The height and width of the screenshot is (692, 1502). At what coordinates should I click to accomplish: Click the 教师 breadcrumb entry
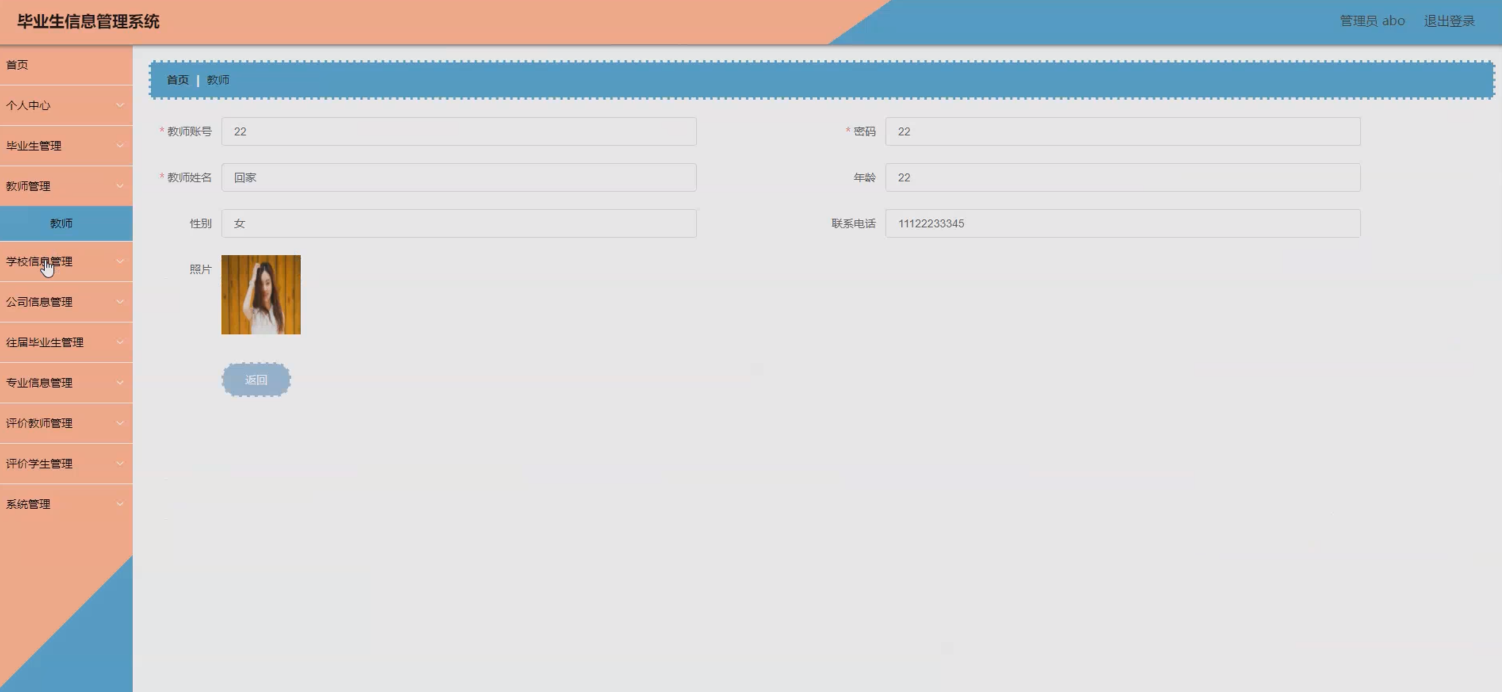pos(218,80)
